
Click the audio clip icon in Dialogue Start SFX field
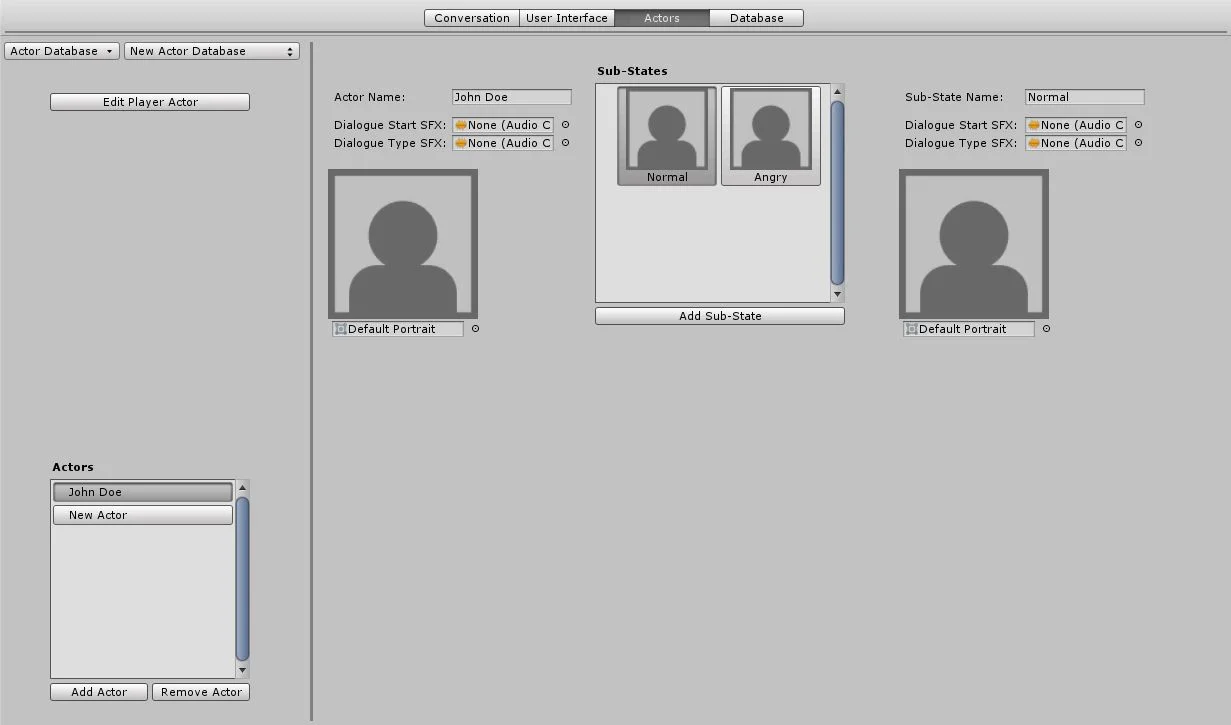pyautogui.click(x=462, y=125)
